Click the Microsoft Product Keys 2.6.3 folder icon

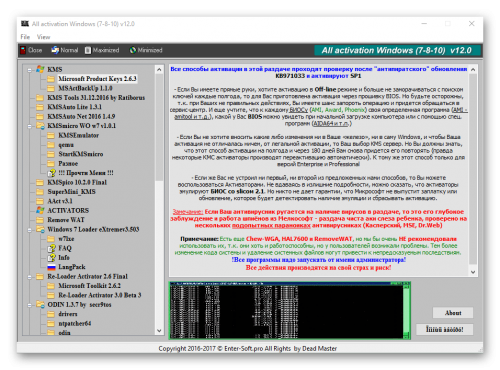[51, 79]
